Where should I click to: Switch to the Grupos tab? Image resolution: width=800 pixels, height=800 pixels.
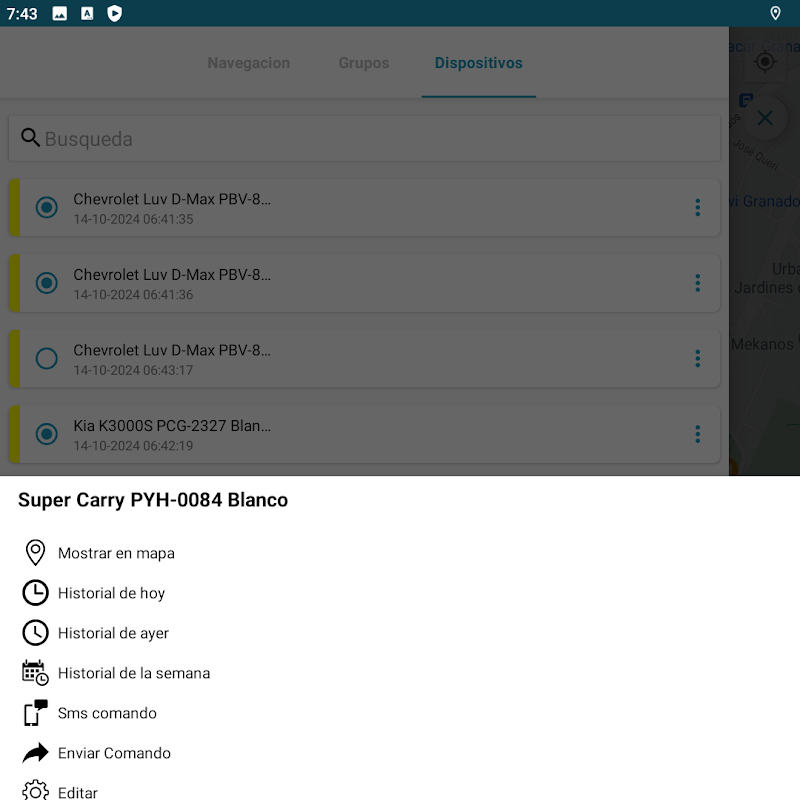[364, 63]
